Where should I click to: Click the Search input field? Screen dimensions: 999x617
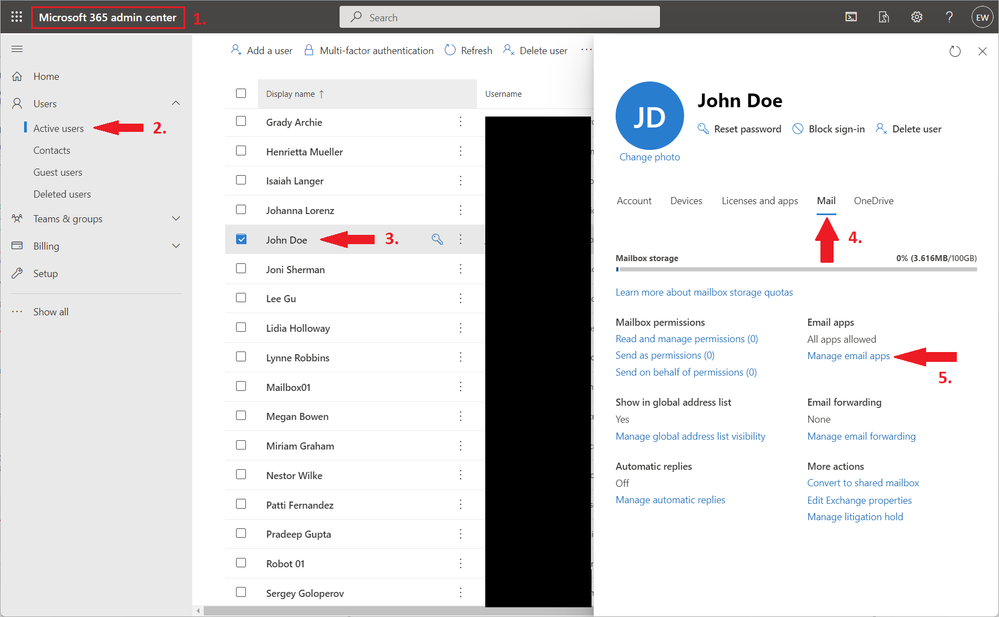point(500,17)
